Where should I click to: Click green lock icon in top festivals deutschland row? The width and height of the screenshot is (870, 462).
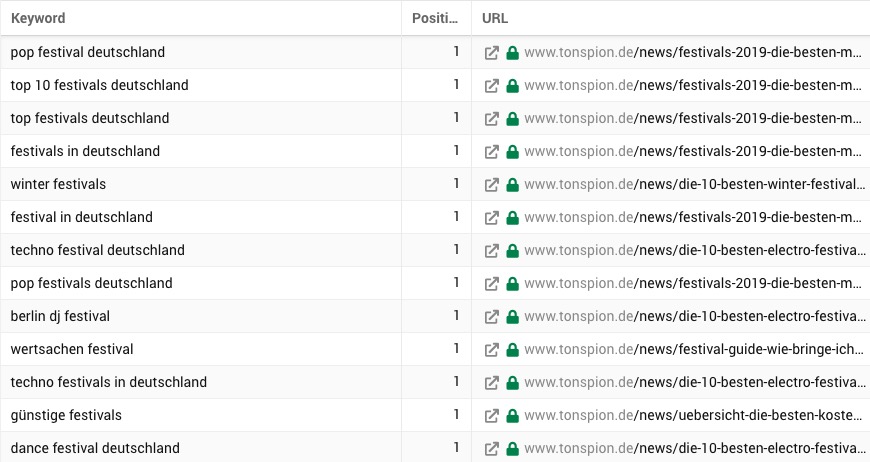coord(513,119)
